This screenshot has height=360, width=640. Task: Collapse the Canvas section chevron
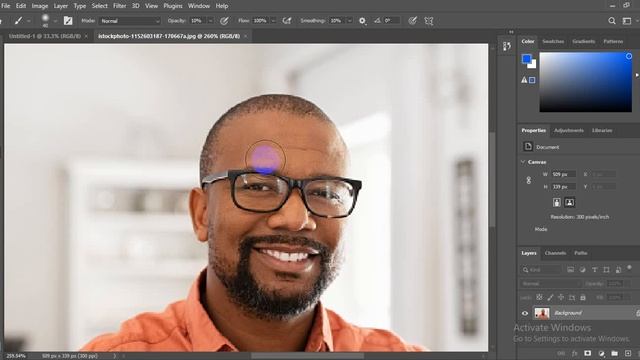[523, 162]
